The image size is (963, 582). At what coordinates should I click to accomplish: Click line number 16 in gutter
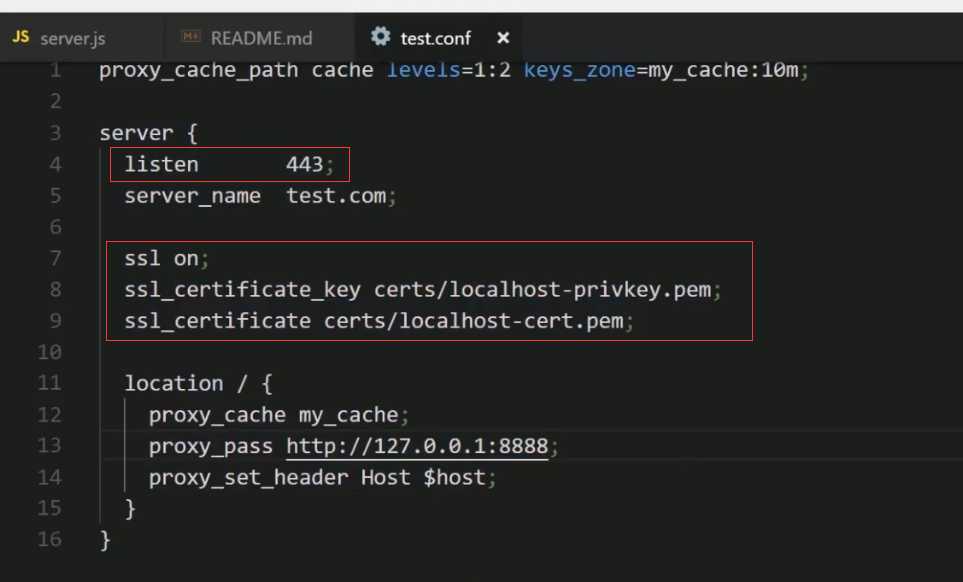pyautogui.click(x=49, y=539)
